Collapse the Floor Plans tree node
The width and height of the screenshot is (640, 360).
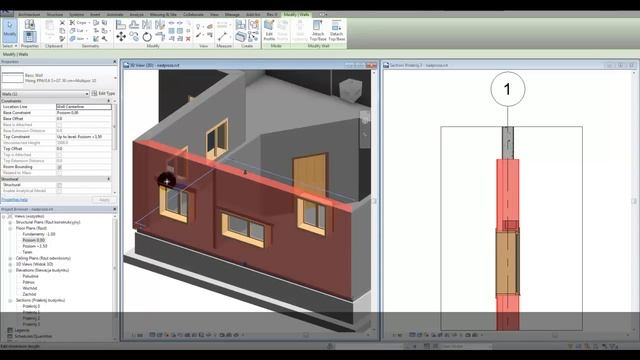pos(10,229)
